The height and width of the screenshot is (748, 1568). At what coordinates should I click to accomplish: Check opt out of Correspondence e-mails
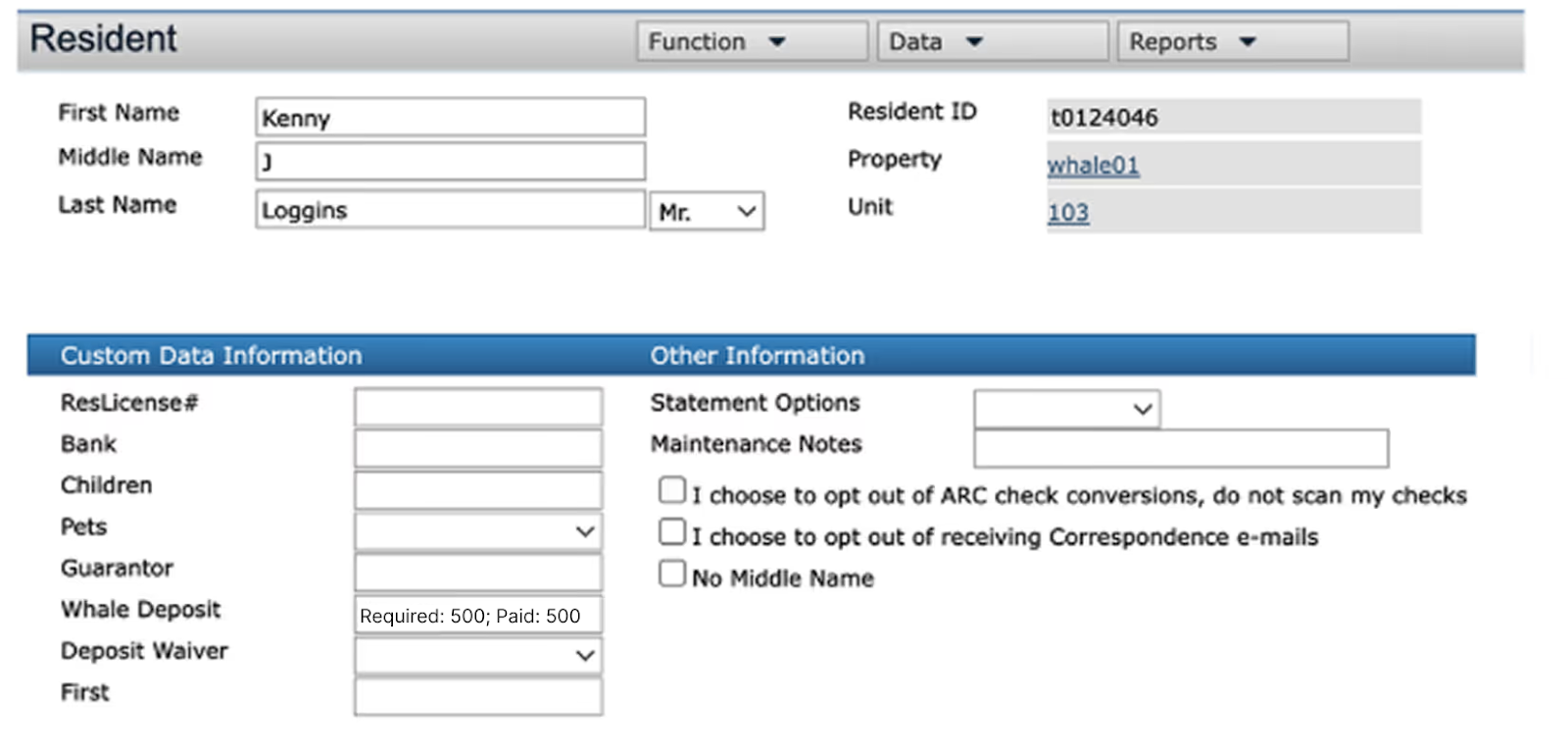[x=672, y=531]
